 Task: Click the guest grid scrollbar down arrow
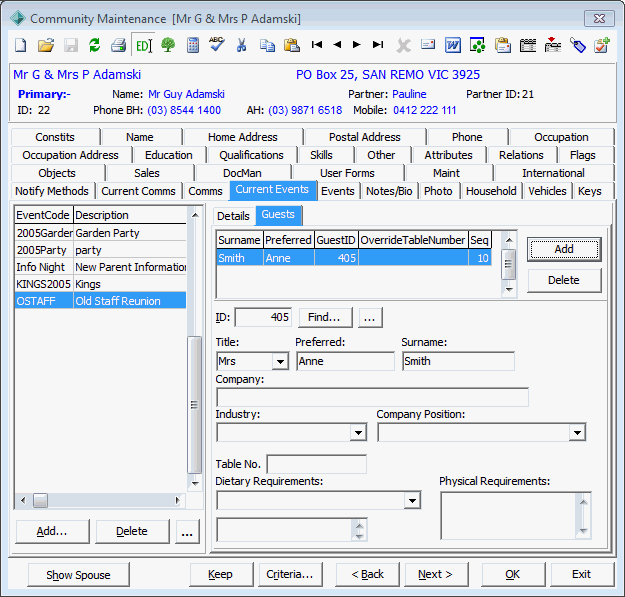click(509, 290)
